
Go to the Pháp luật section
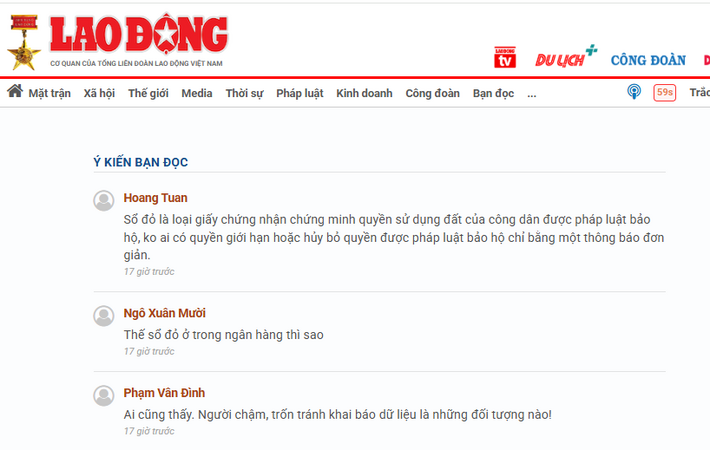(300, 93)
